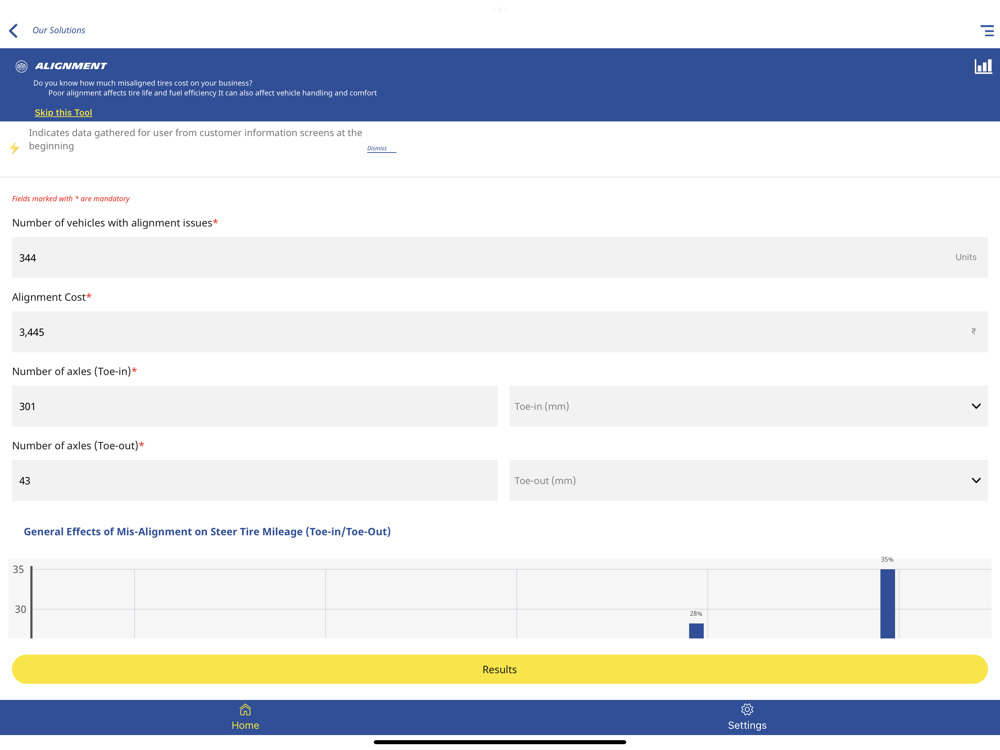
Task: Click the Home house icon
Action: [245, 709]
